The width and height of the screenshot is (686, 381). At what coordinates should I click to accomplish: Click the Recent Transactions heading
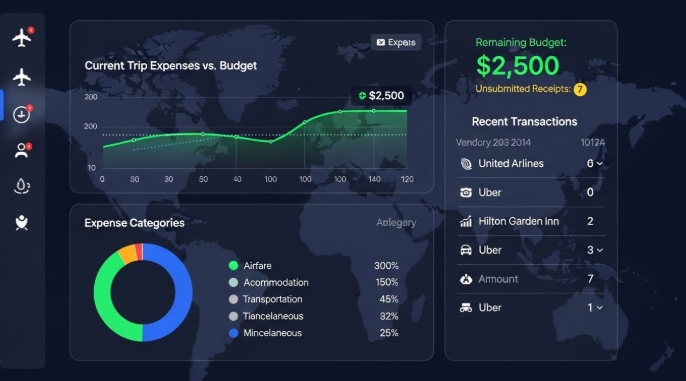click(524, 122)
